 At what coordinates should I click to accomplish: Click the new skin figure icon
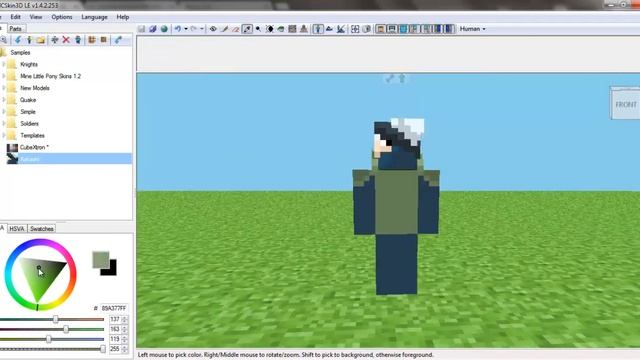pyautogui.click(x=29, y=40)
